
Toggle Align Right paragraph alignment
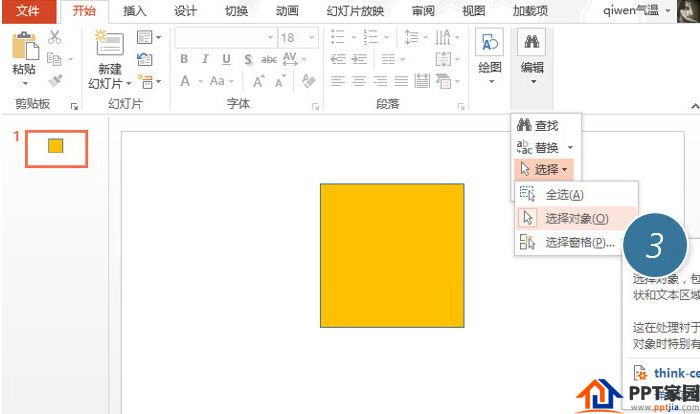(380, 81)
